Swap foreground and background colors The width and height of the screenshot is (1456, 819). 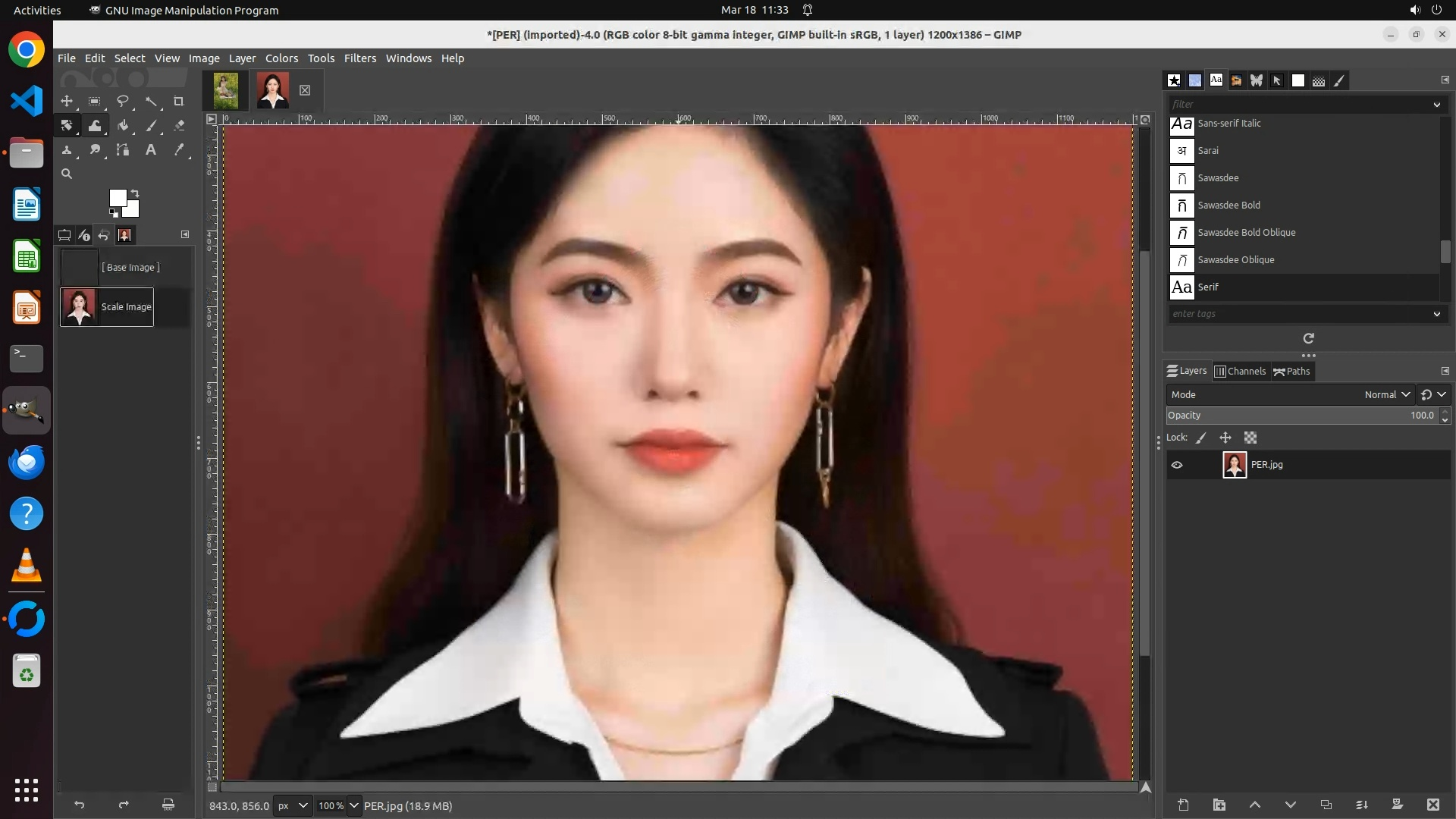[135, 193]
